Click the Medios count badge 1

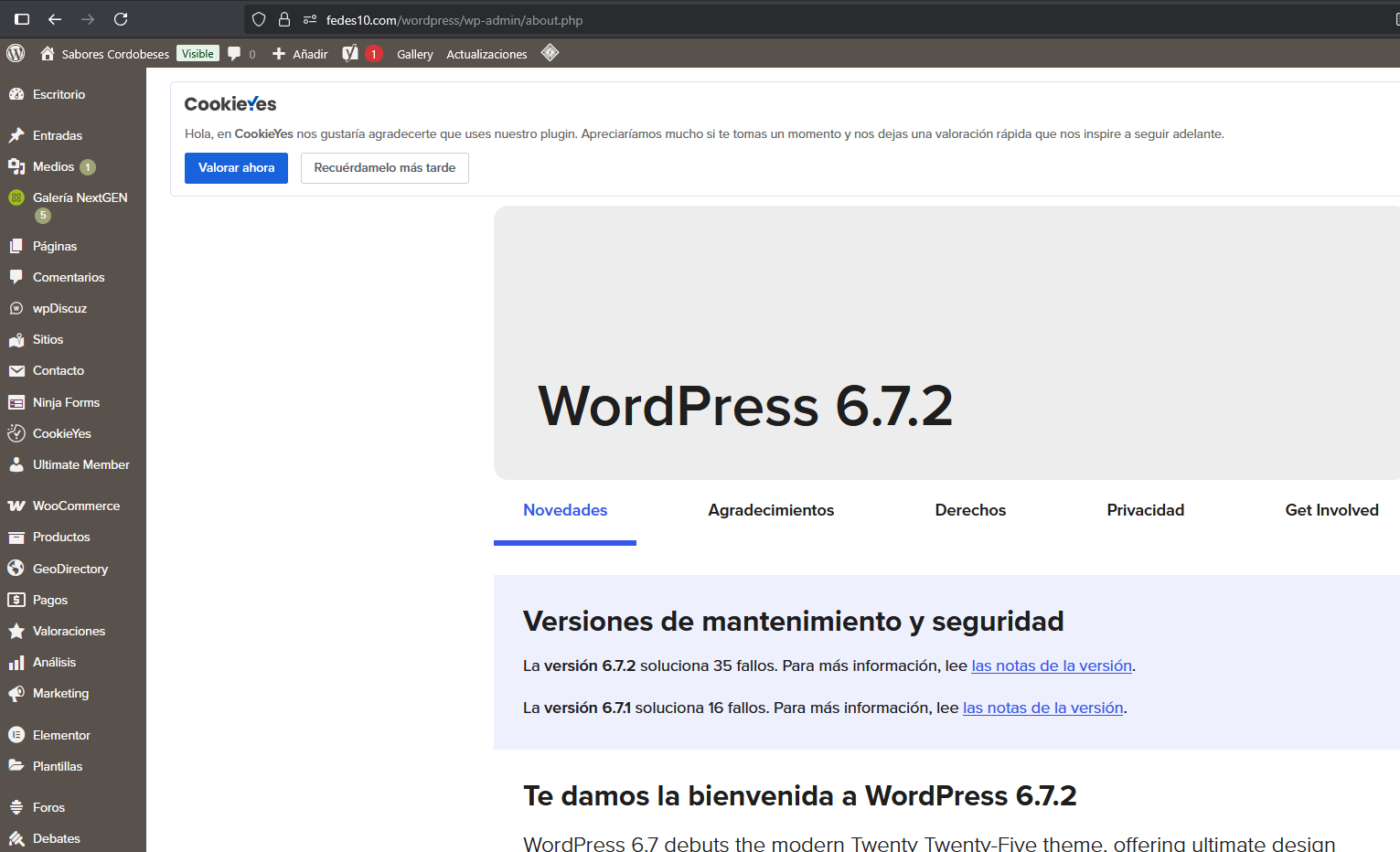click(x=88, y=167)
